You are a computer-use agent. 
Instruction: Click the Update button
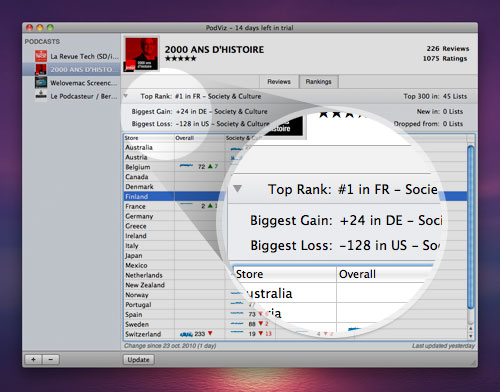[139, 360]
